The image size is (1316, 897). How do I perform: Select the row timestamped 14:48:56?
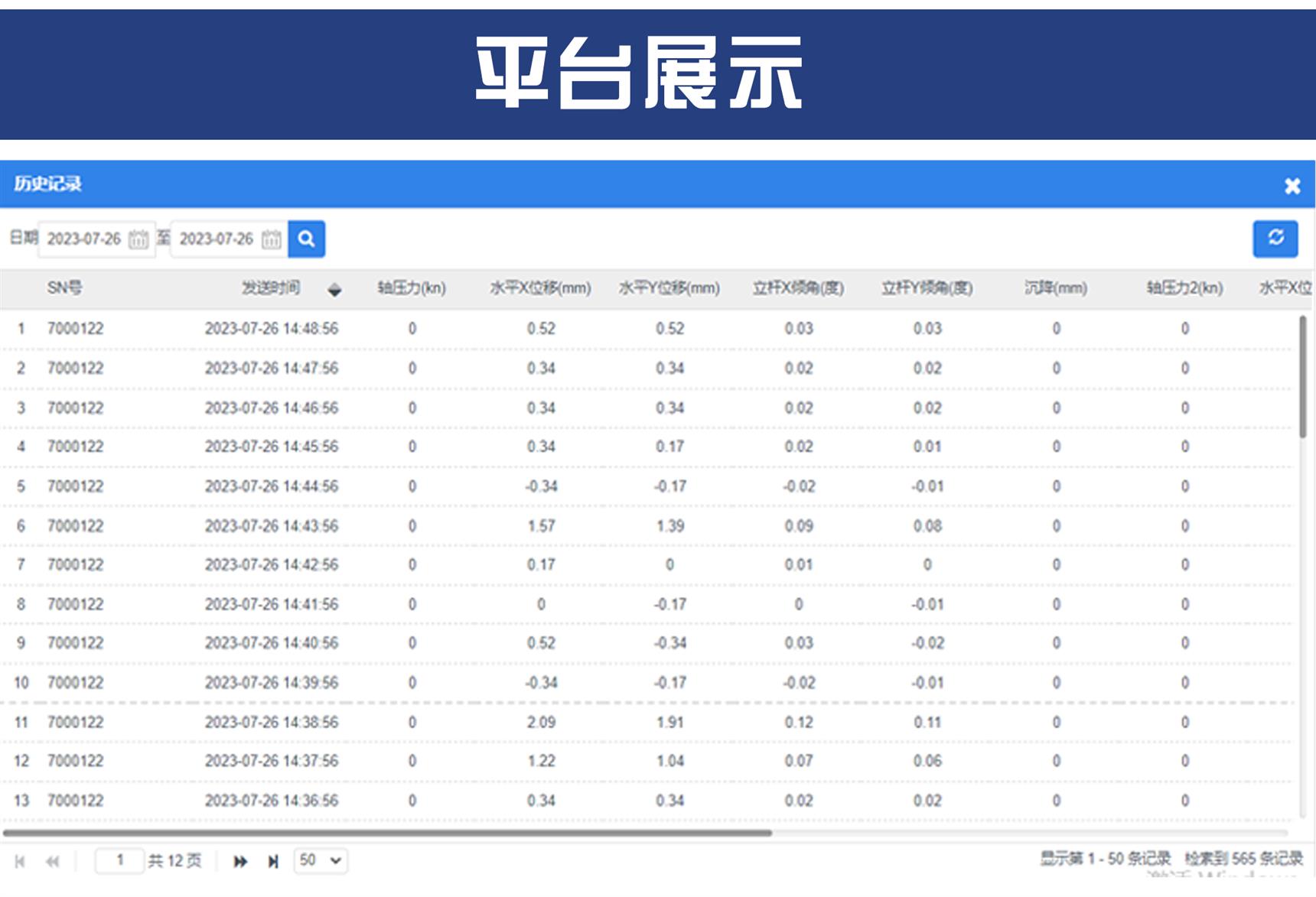(647, 329)
